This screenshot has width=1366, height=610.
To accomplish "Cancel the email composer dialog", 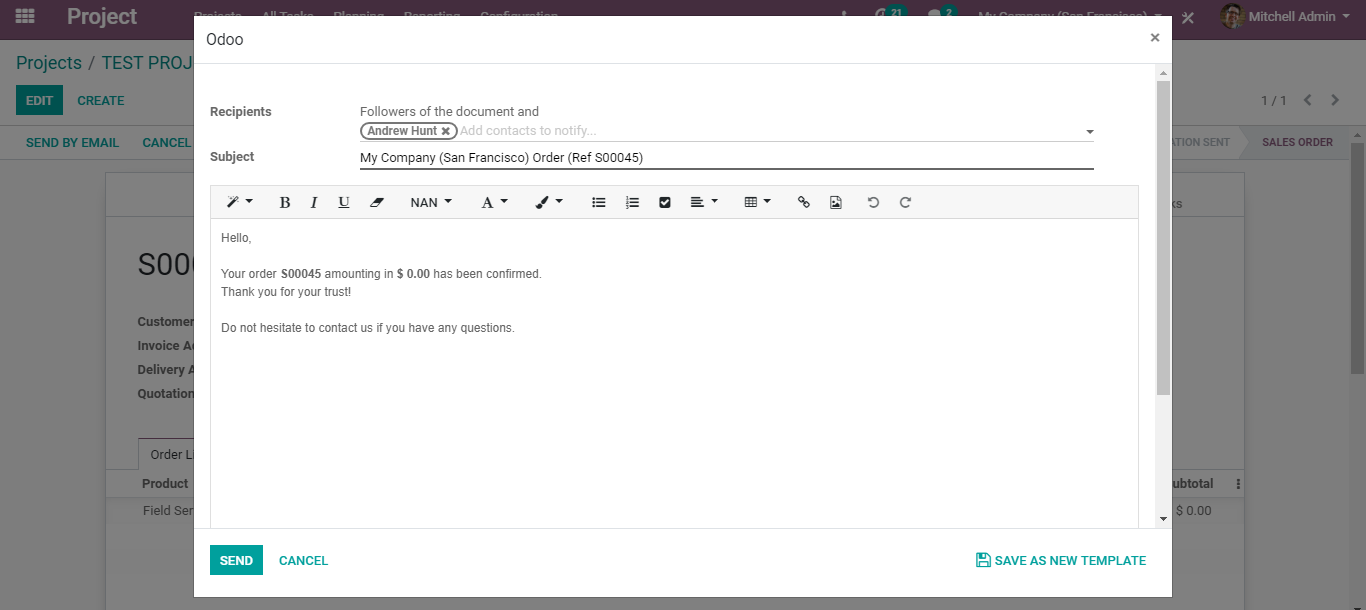I will [303, 560].
